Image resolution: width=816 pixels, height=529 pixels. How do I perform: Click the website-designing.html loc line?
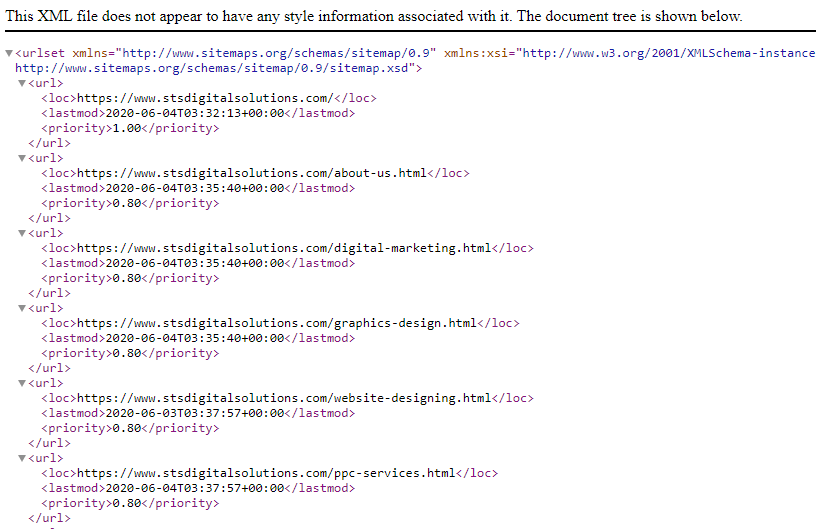pos(287,398)
